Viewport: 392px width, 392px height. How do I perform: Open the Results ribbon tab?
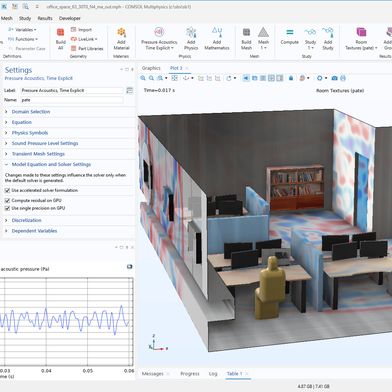pyautogui.click(x=45, y=18)
